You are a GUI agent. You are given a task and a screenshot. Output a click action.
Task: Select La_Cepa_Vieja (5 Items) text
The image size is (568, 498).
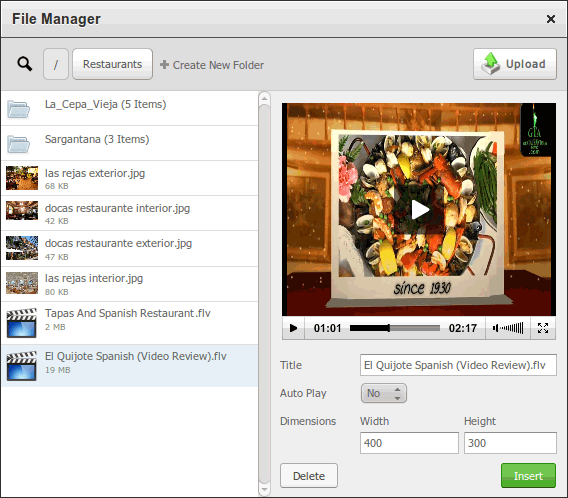pyautogui.click(x=105, y=104)
